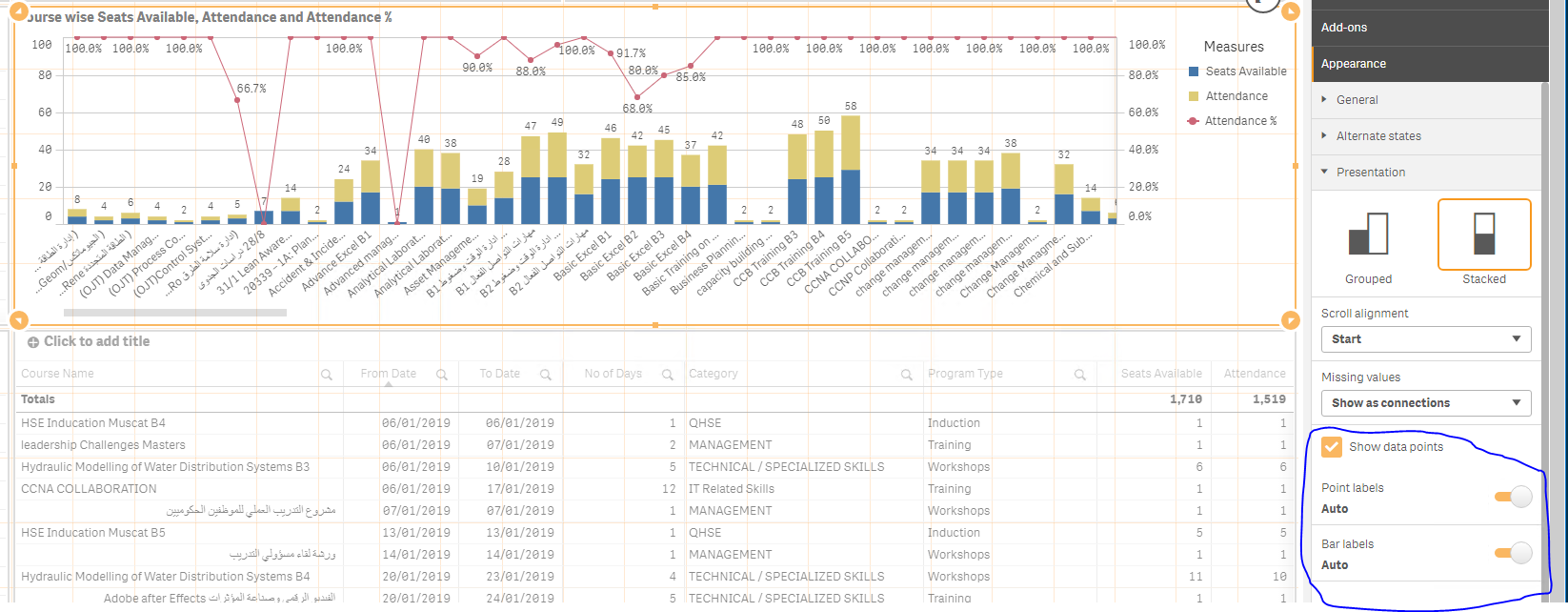Image resolution: width=1568 pixels, height=612 pixels.
Task: Click Attendance % legend line marker
Action: click(x=1194, y=121)
